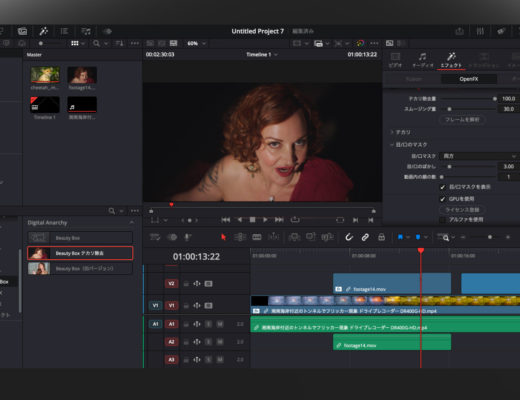Toggle timeline Snapping magnet icon
520x400 pixels.
349,237
